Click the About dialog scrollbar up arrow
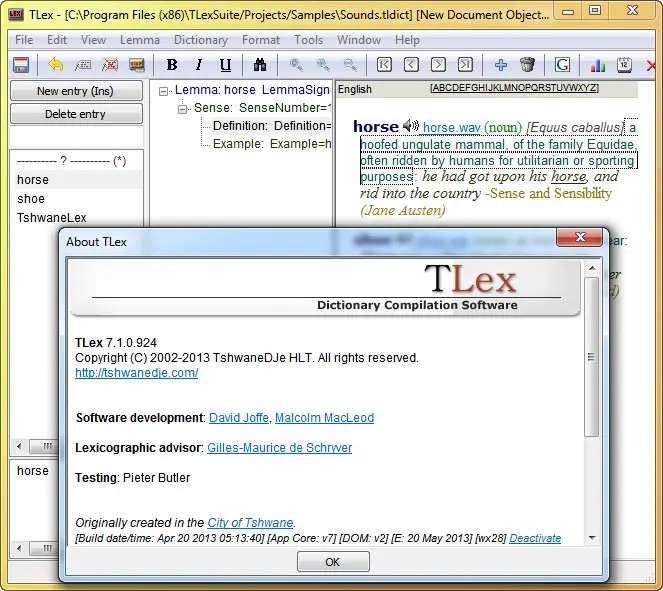 592,268
